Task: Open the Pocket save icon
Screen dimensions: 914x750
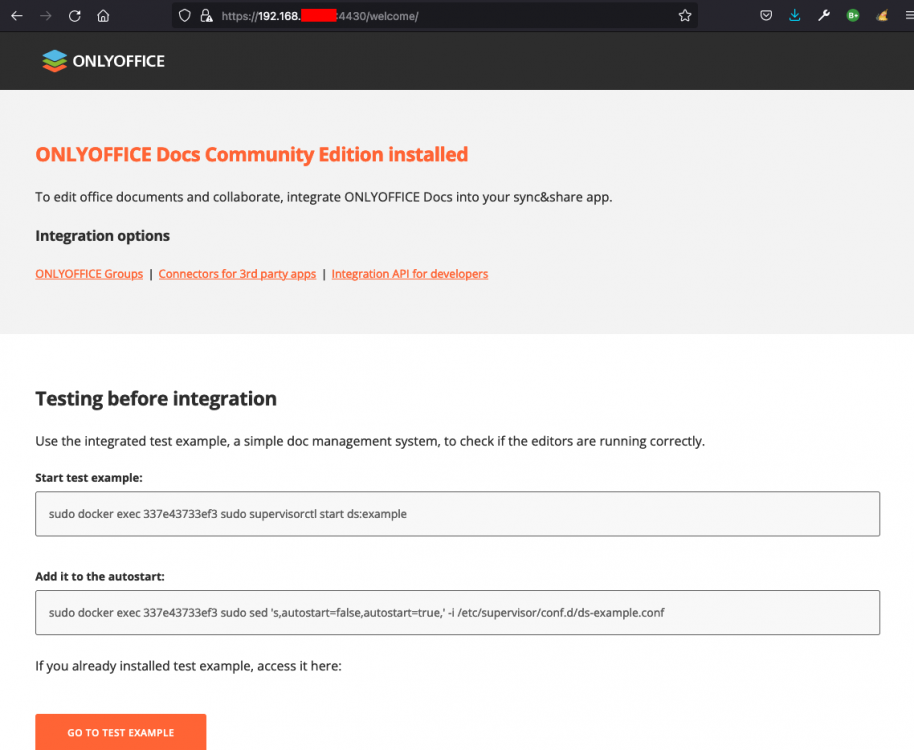Action: [766, 16]
